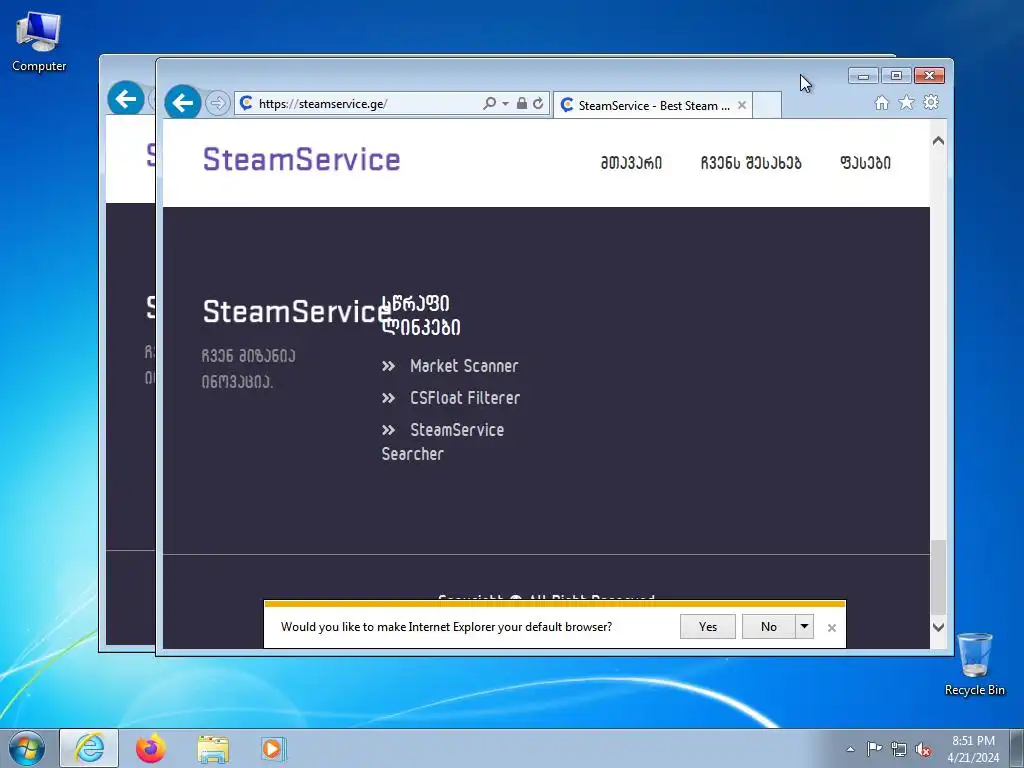The height and width of the screenshot is (768, 1024).
Task: Open the Windows Start menu orb
Action: [27, 748]
